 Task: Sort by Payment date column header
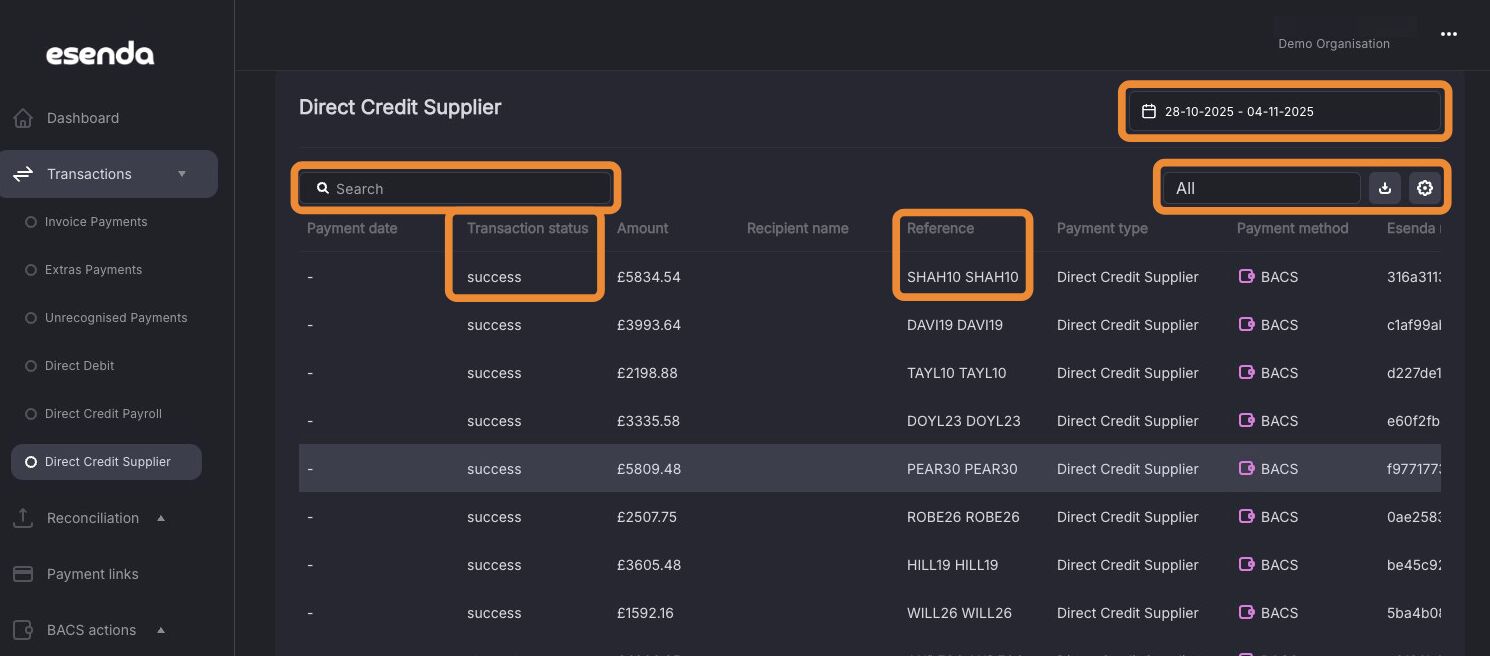click(352, 228)
